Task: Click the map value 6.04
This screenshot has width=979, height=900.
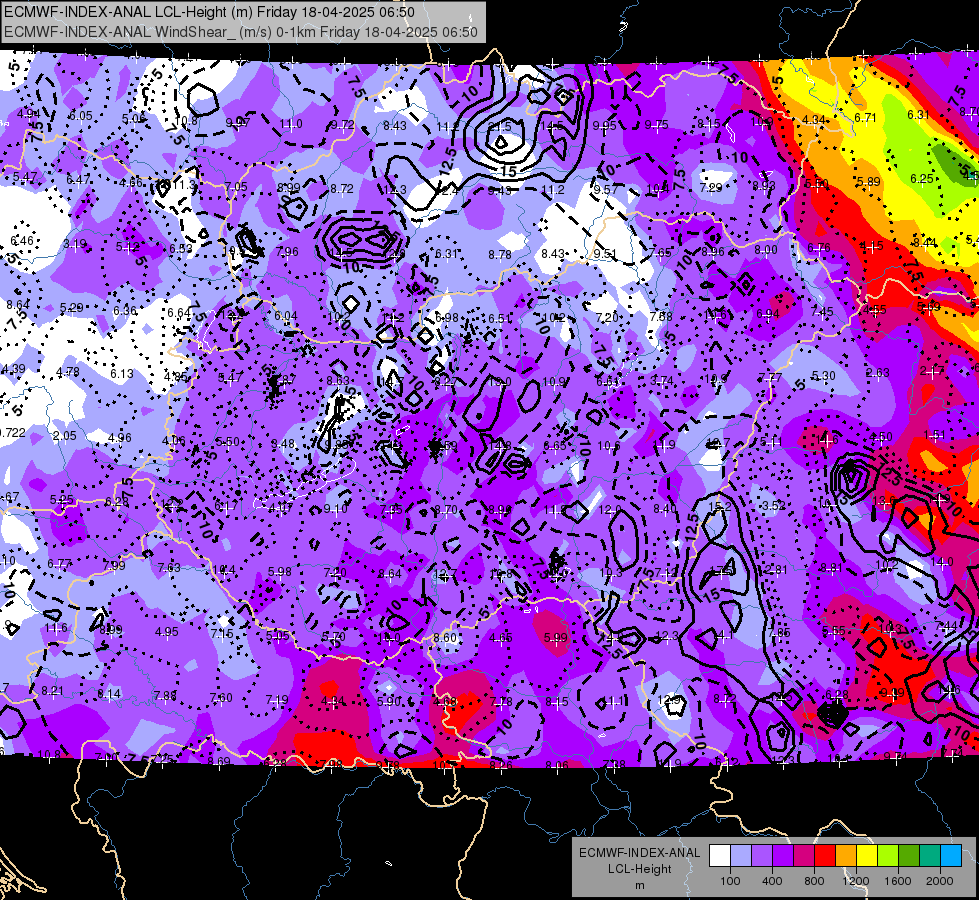Action: point(286,316)
